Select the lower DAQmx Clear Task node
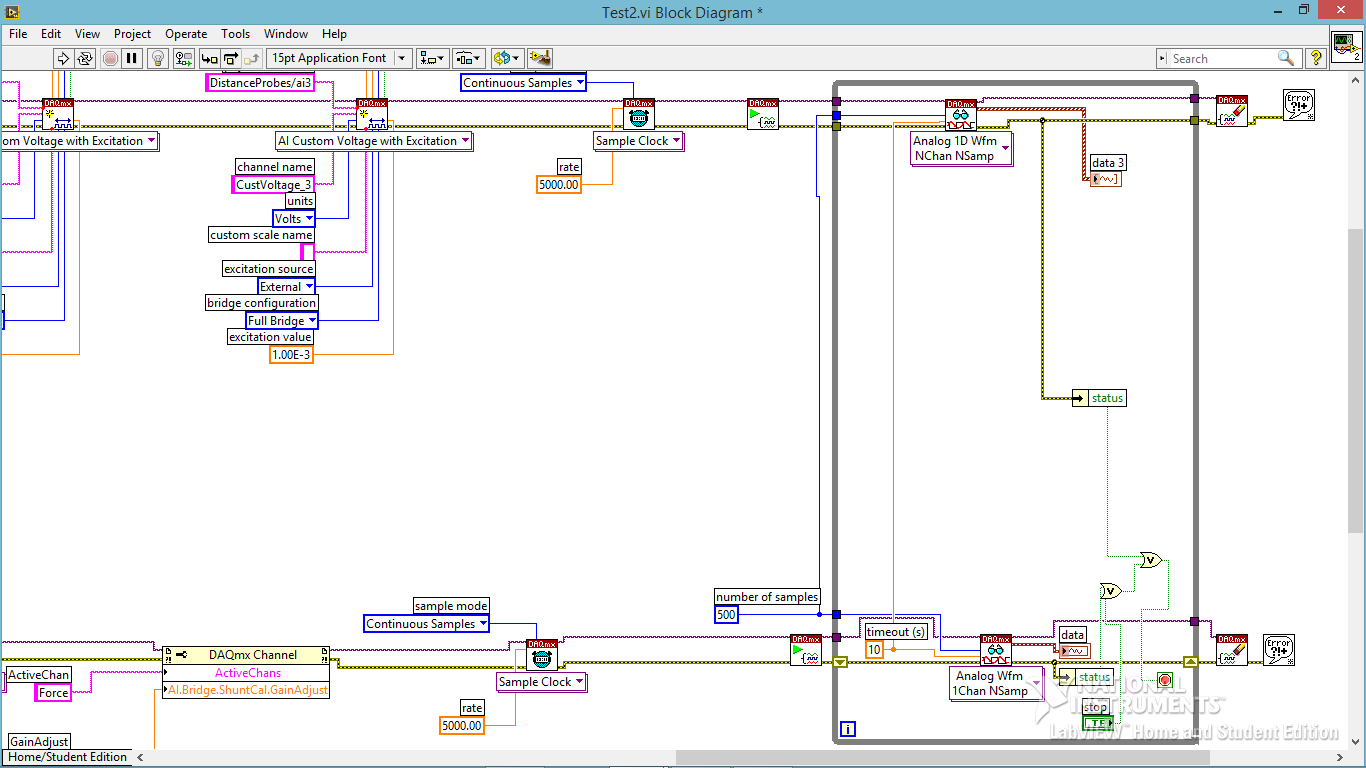Image resolution: width=1366 pixels, height=768 pixels. 1232,650
